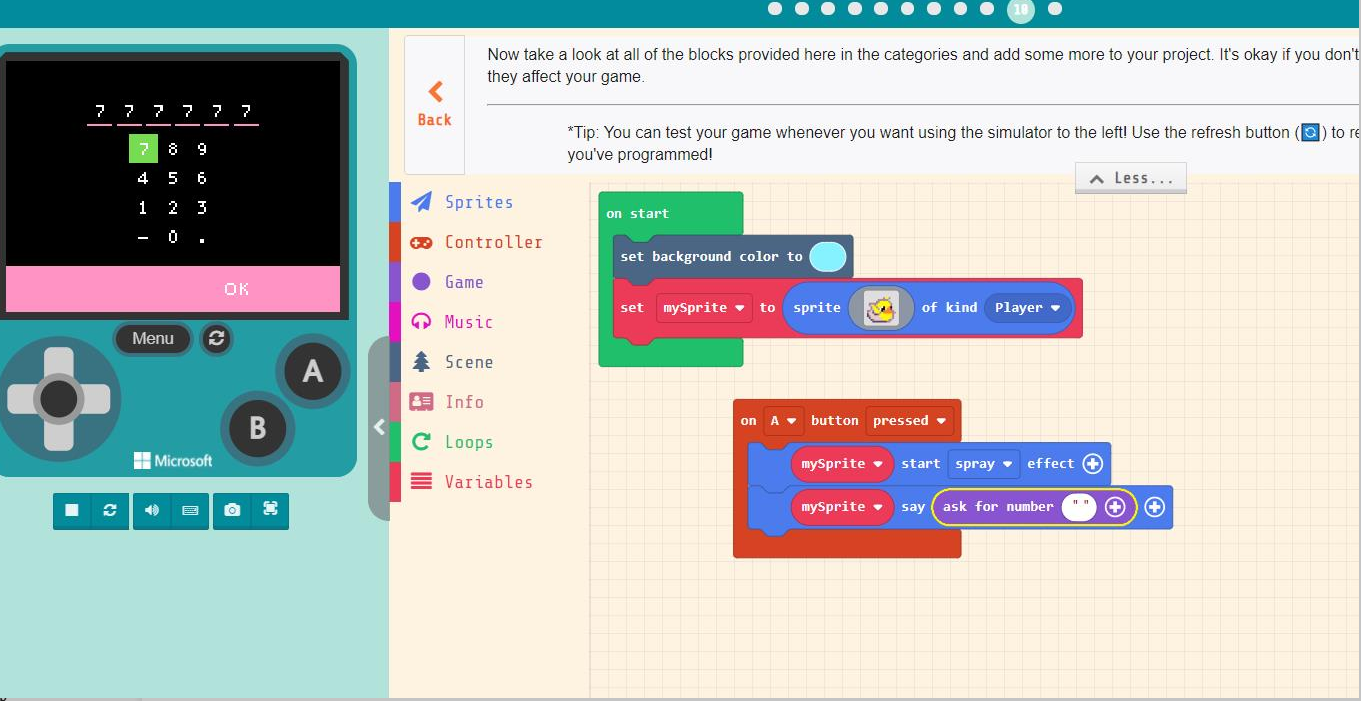Screen dimensions: 1361x701
Task: Restart the simulator below the gamepad
Action: coord(111,510)
